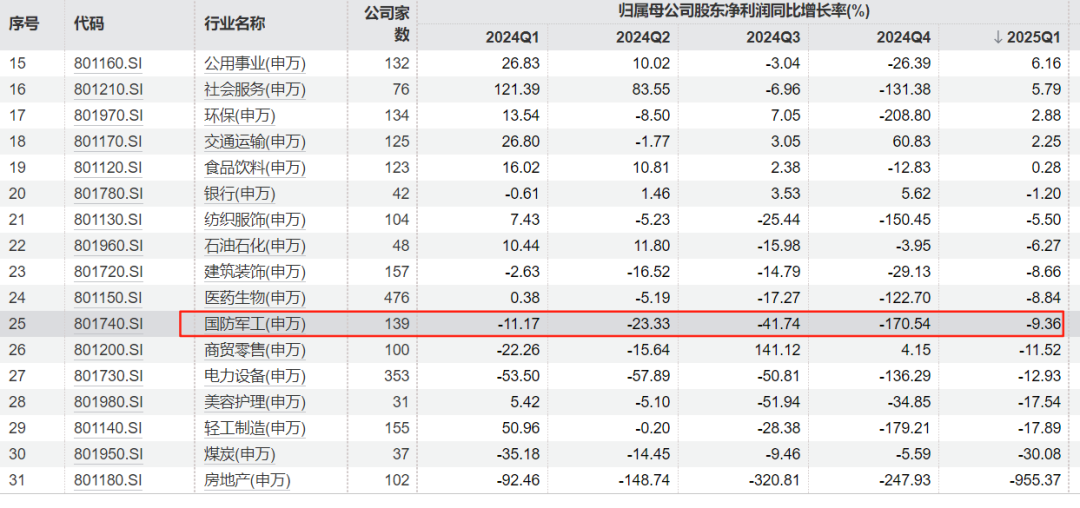Open industry link 电力设备(申万)
1080x508 pixels.
click(254, 375)
